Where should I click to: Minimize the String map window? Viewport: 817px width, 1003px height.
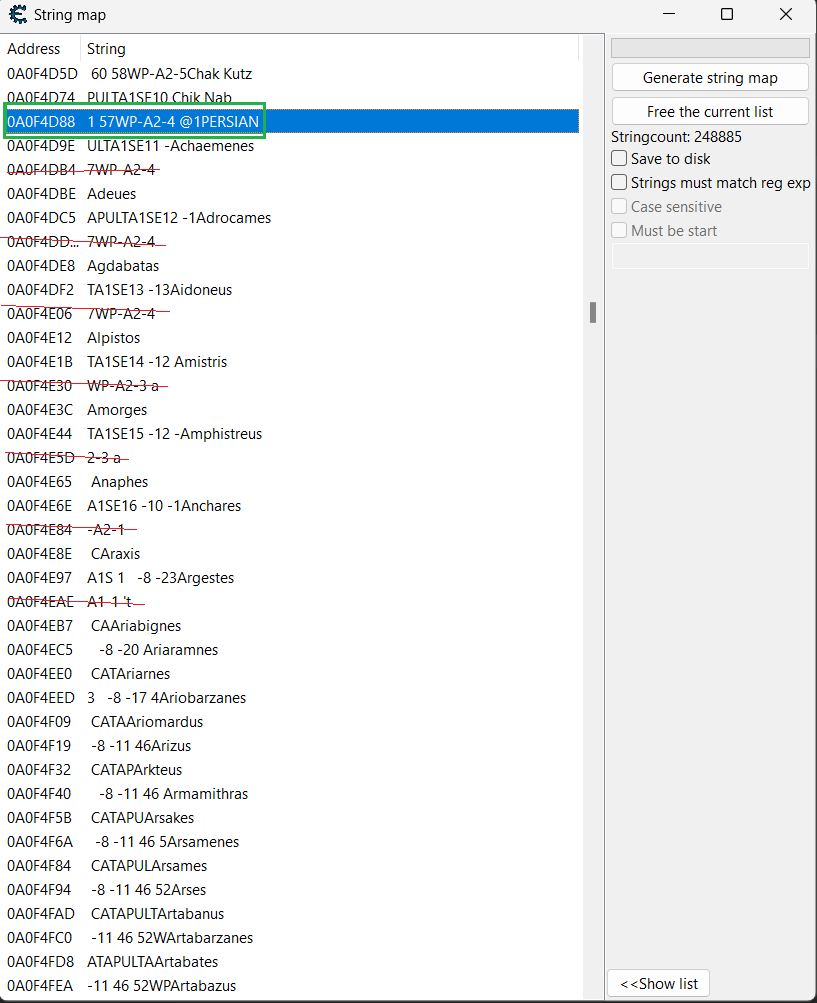[669, 14]
